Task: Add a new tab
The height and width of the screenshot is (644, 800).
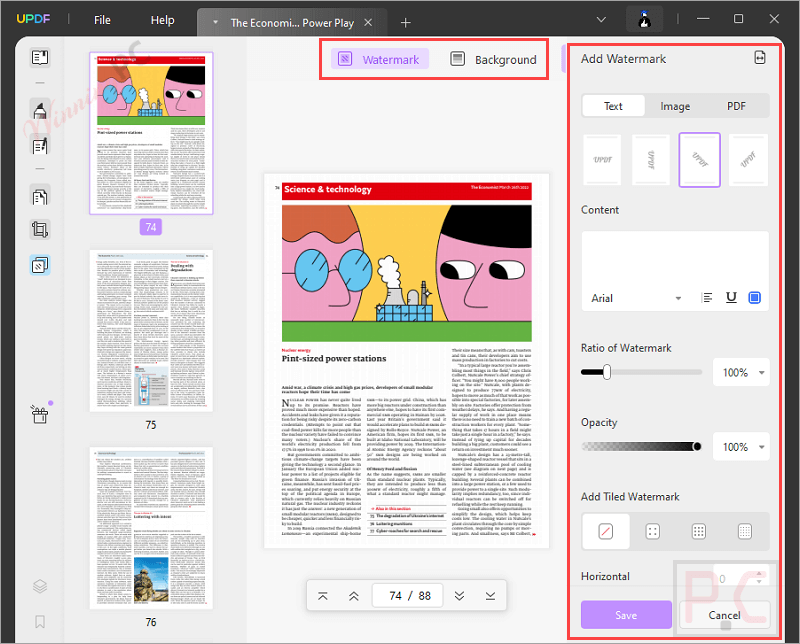Action: click(406, 22)
